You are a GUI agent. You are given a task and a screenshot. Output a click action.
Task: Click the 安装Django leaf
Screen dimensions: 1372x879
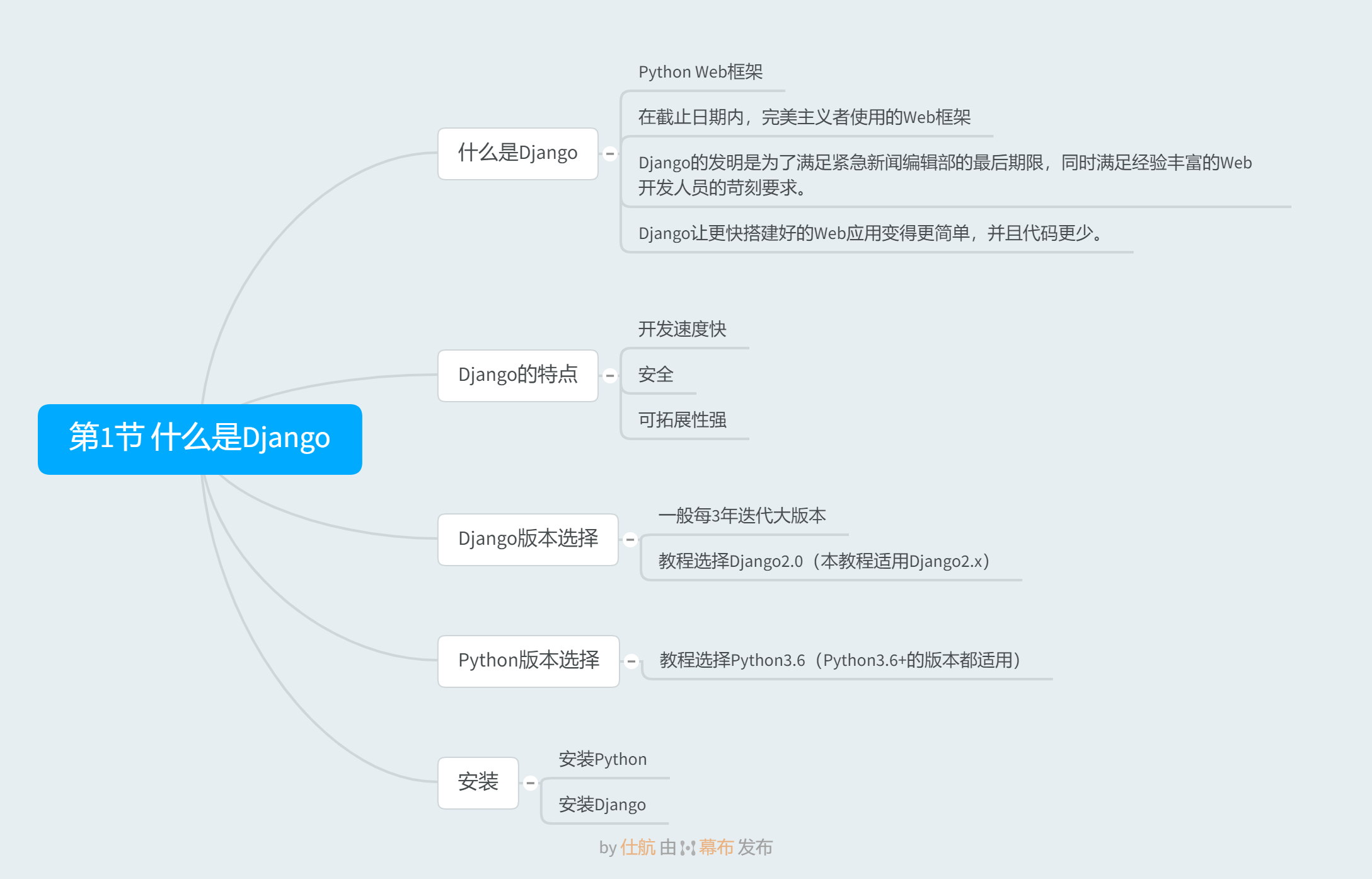tap(602, 805)
